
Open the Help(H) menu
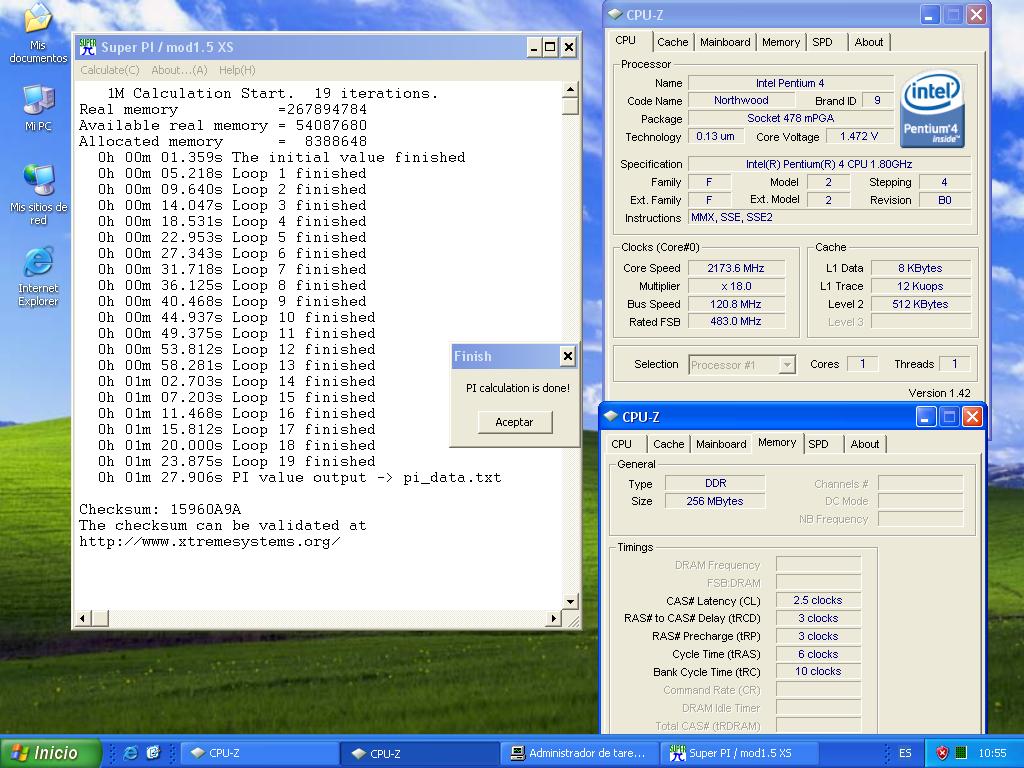pyautogui.click(x=237, y=70)
